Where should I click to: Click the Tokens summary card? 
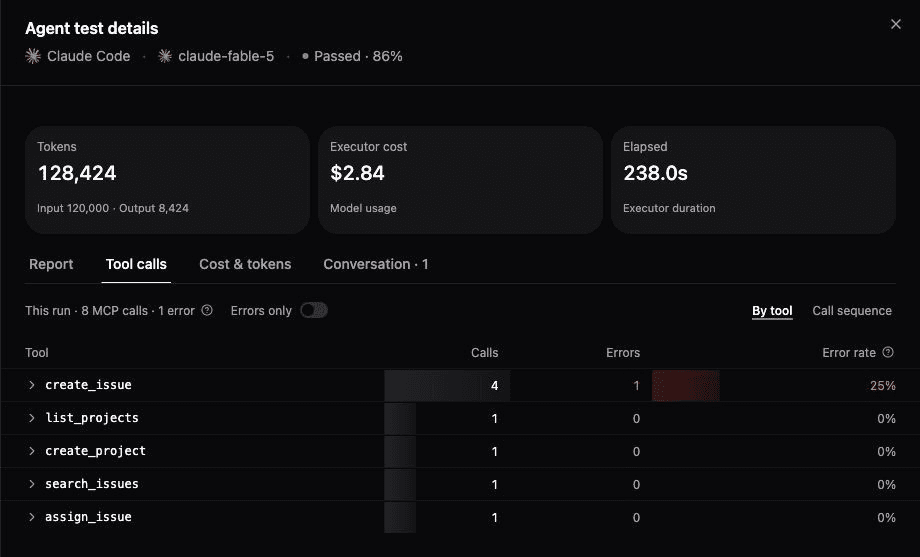(167, 180)
